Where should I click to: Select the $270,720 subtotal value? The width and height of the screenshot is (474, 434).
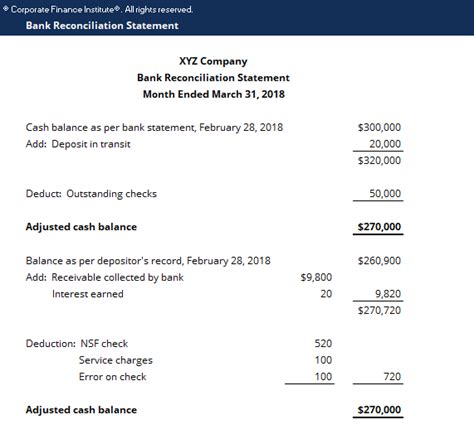click(x=379, y=310)
